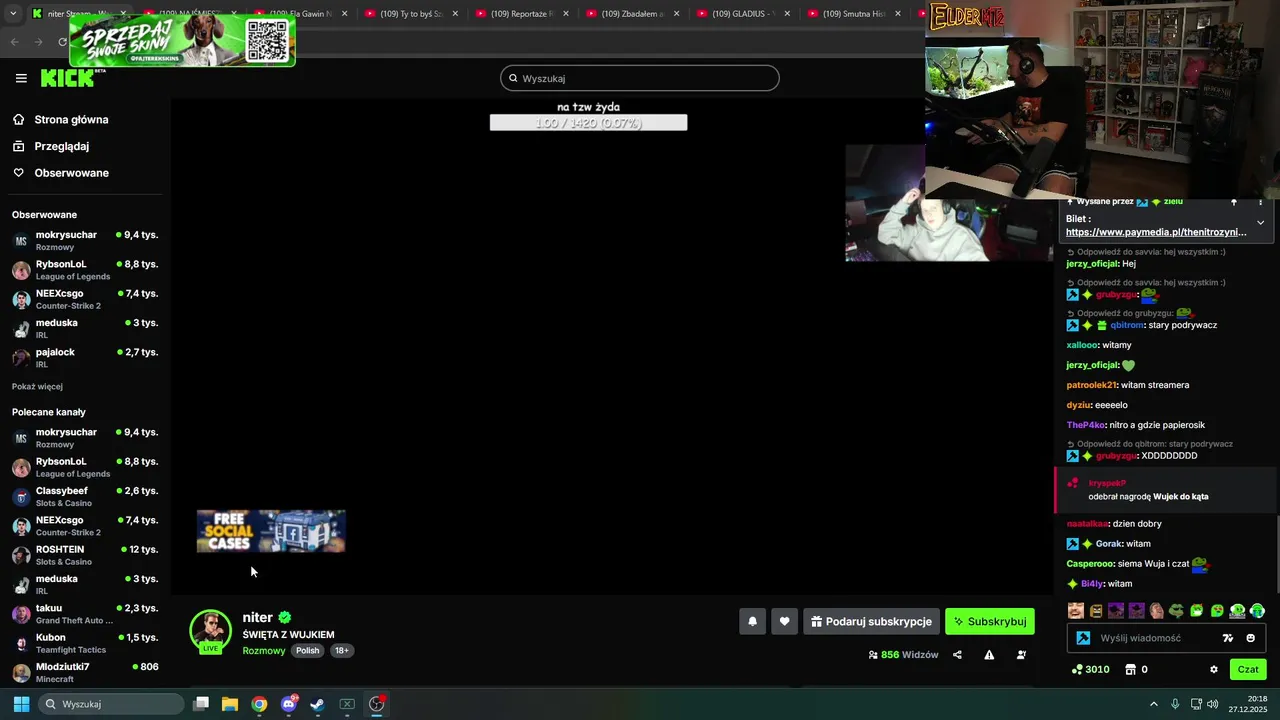Click the moderators user icon beside report

[1021, 655]
